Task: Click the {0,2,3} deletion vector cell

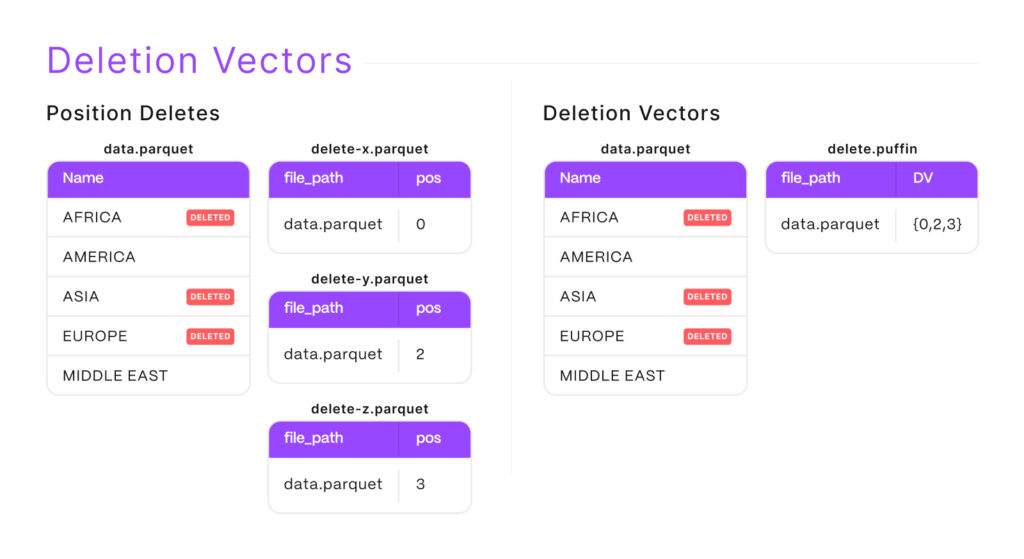Action: pos(937,224)
